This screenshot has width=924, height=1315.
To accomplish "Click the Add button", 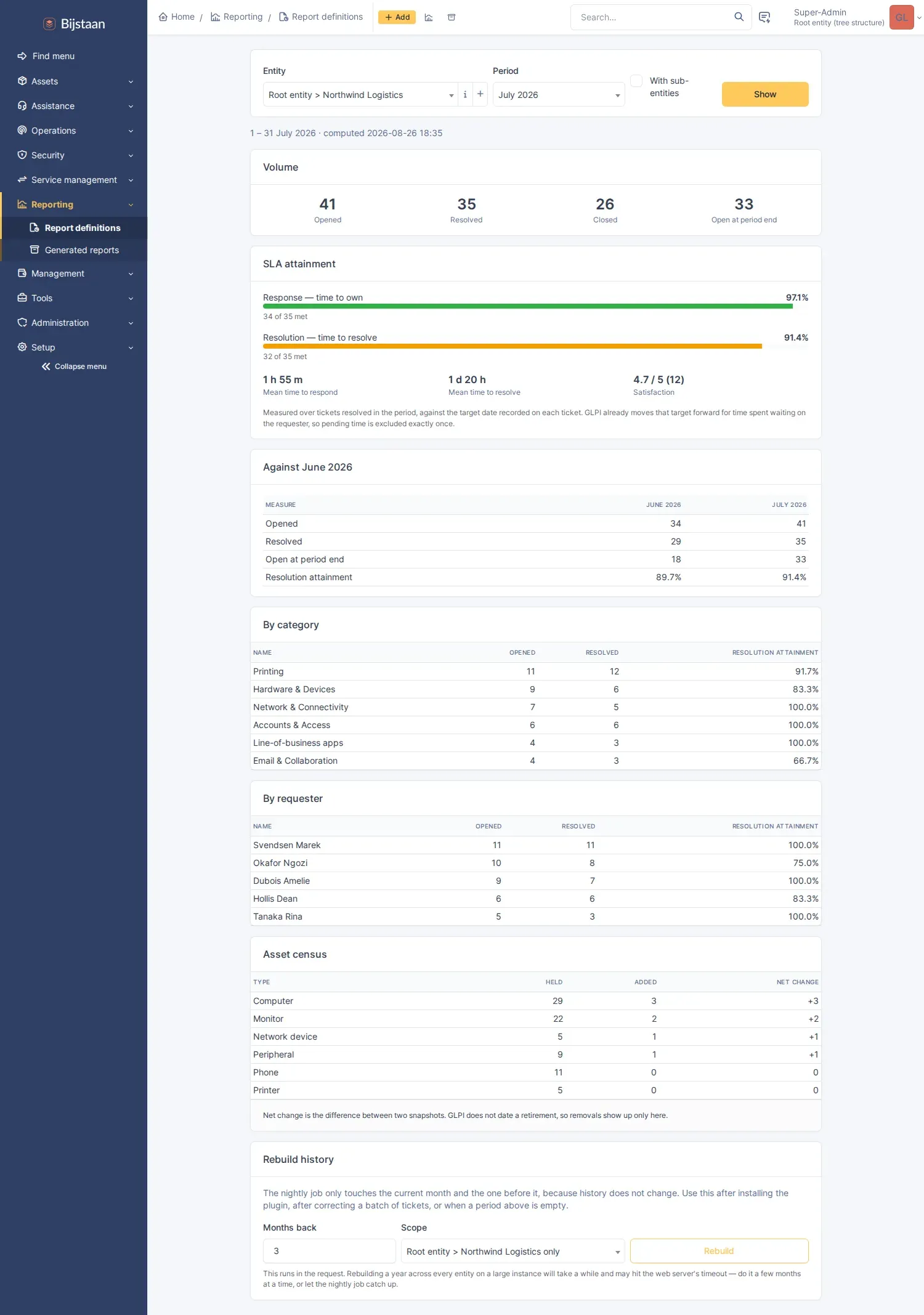I will pos(397,17).
